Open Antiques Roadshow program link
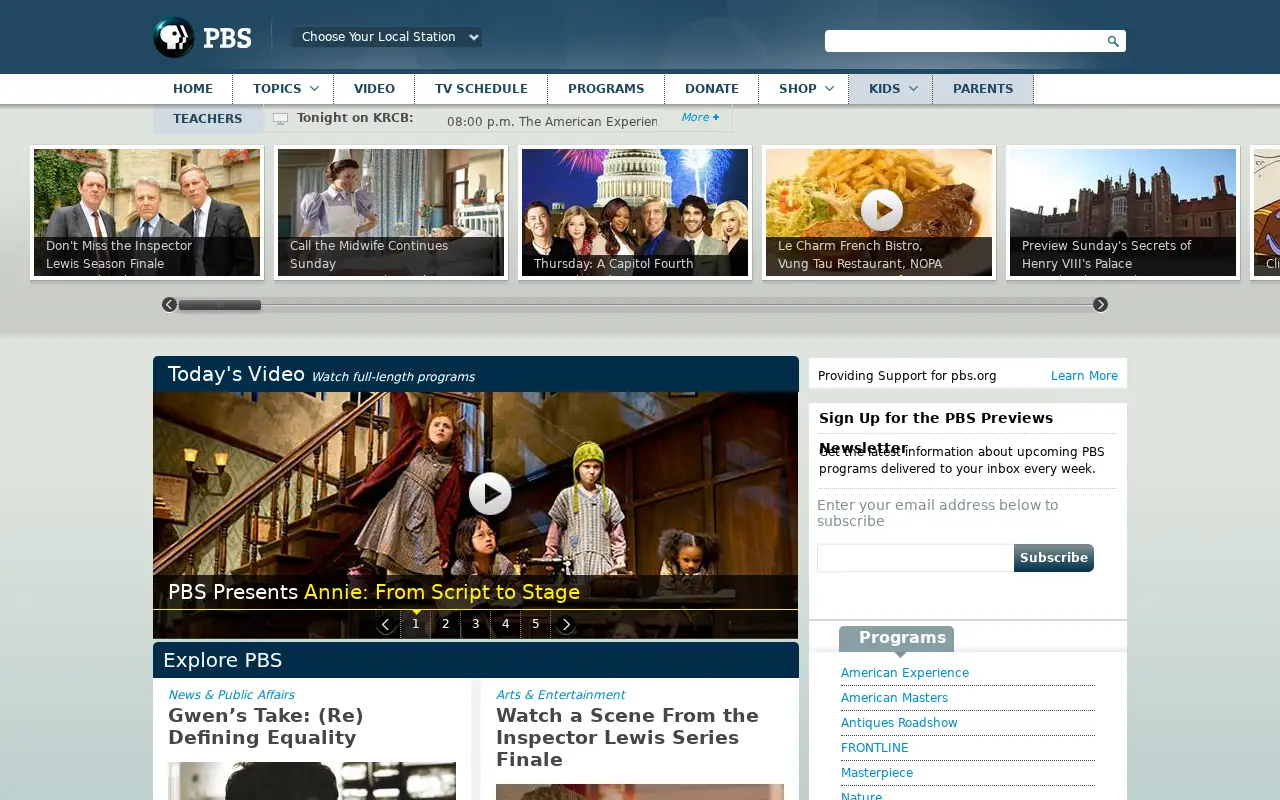Image resolution: width=1280 pixels, height=800 pixels. (x=899, y=723)
